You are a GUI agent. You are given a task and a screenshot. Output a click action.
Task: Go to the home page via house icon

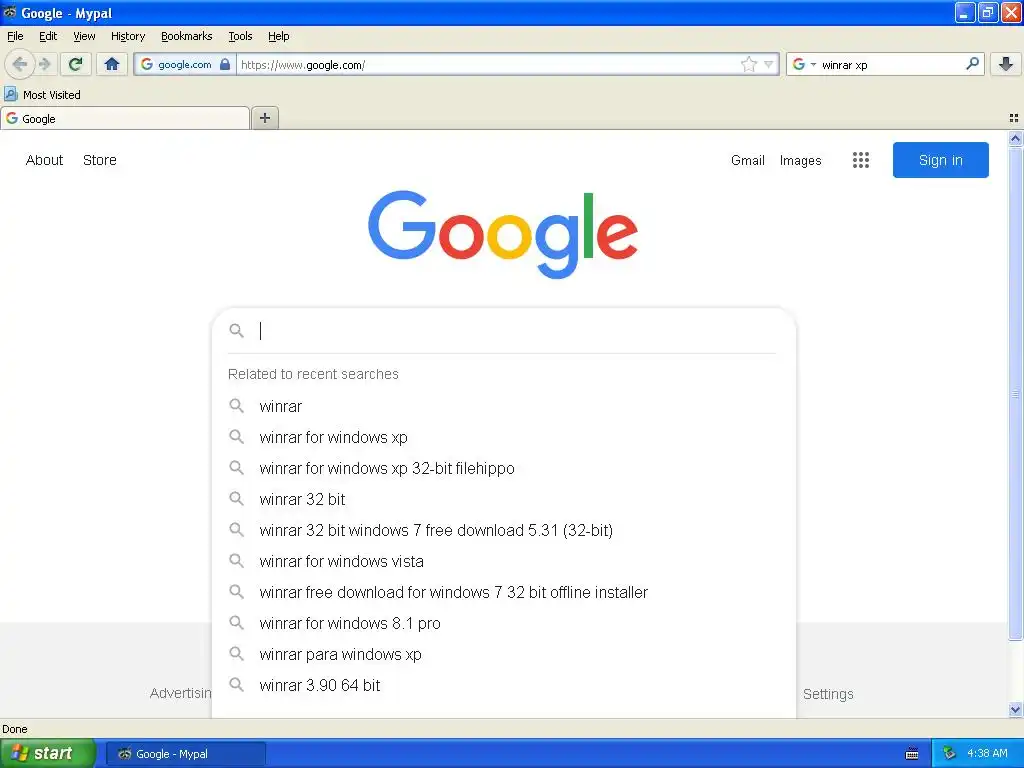[112, 64]
